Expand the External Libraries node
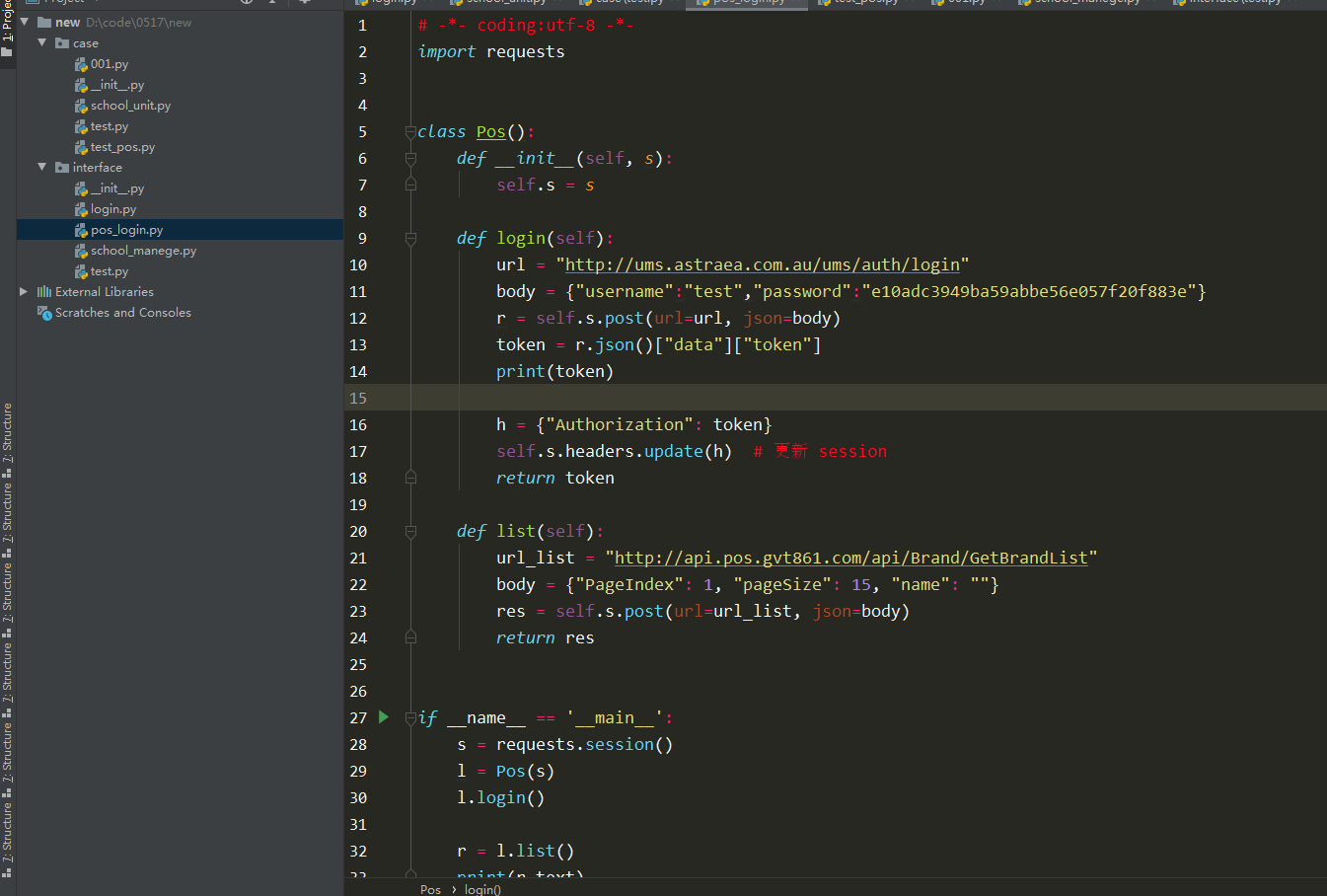The width and height of the screenshot is (1327, 896). [24, 292]
